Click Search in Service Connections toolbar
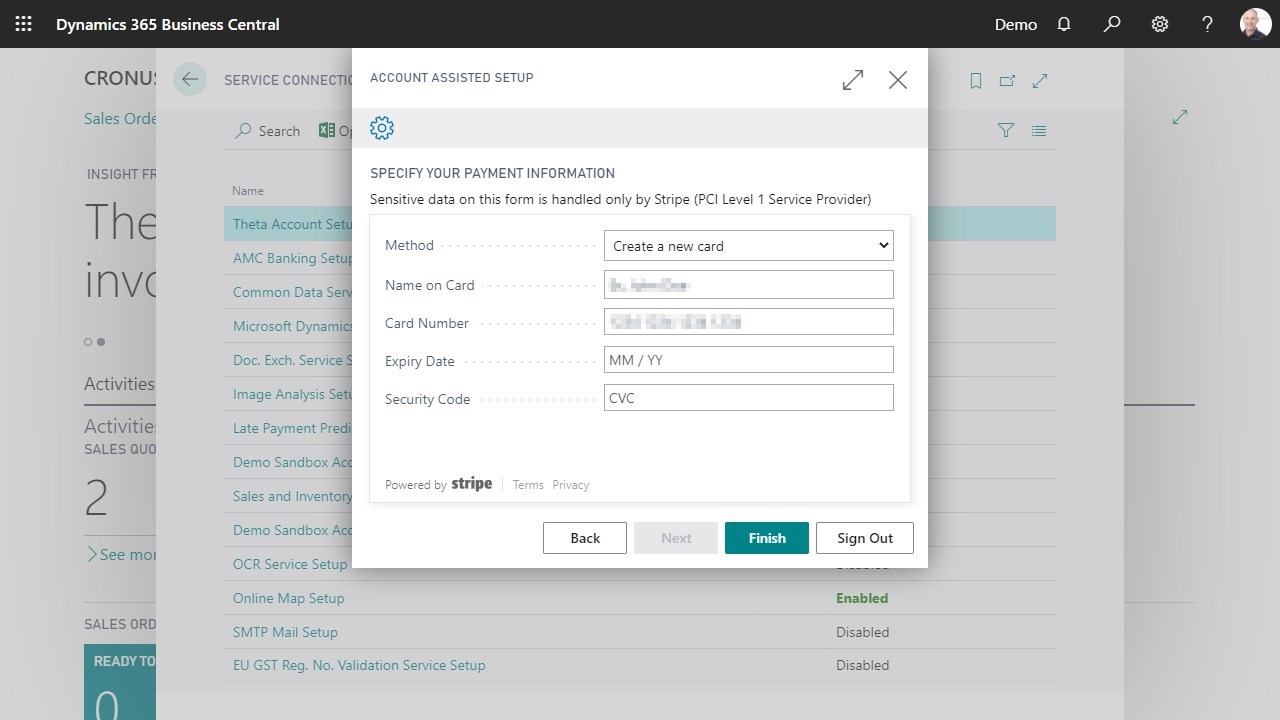This screenshot has height=720, width=1280. click(x=268, y=131)
